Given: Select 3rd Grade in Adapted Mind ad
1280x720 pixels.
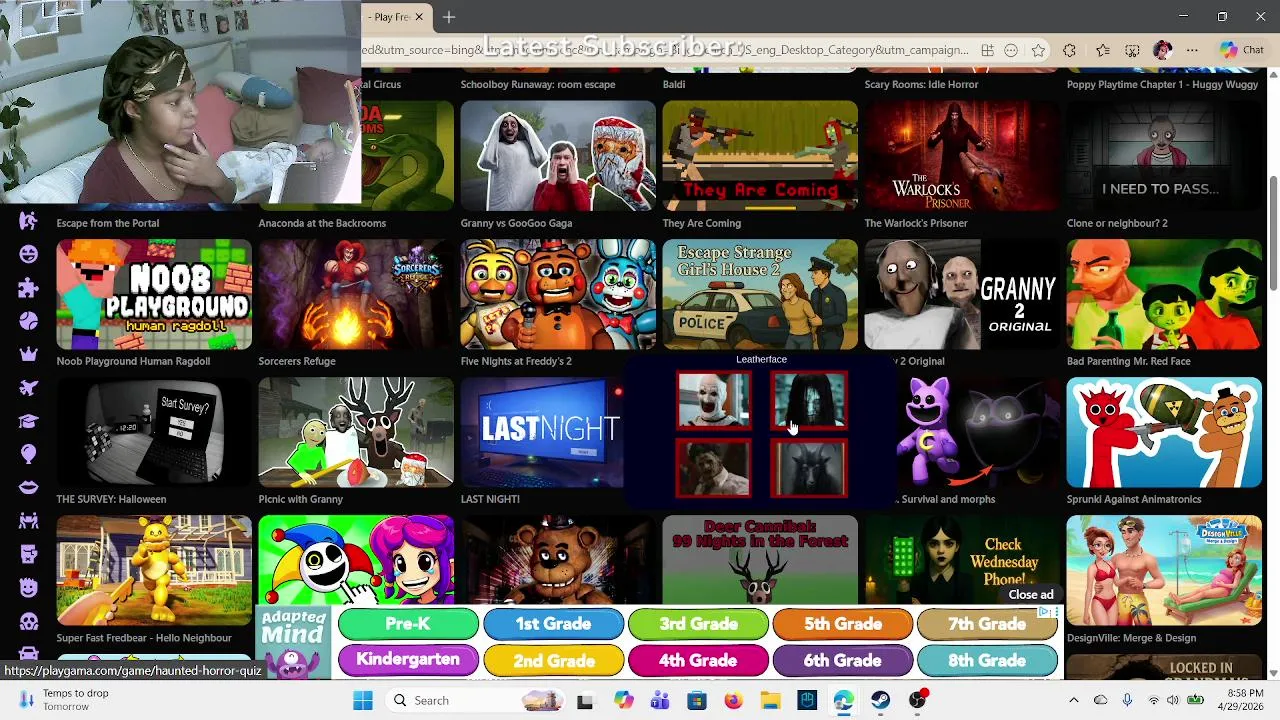Looking at the screenshot, I should point(698,624).
